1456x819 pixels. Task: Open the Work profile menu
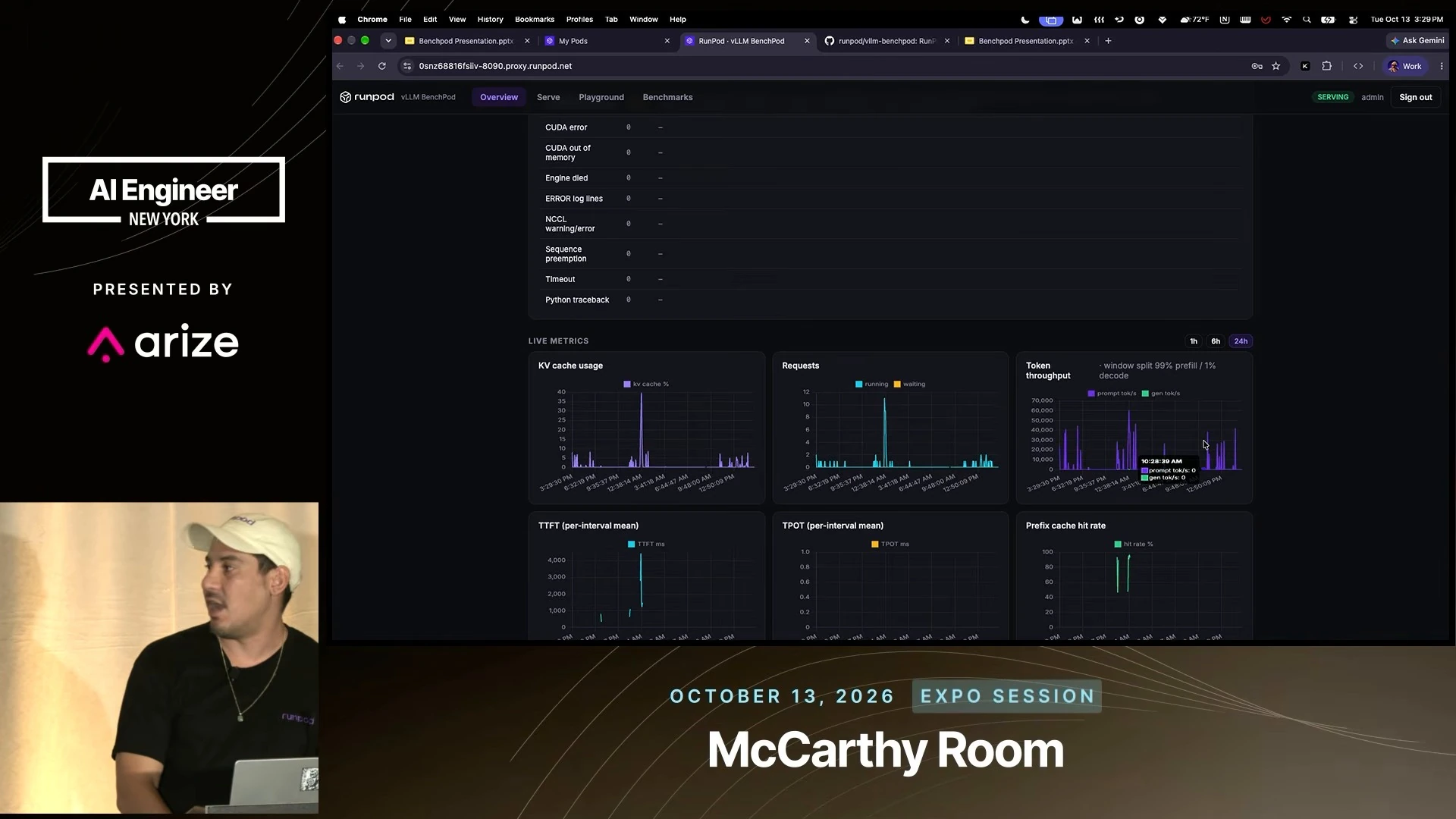(1404, 66)
